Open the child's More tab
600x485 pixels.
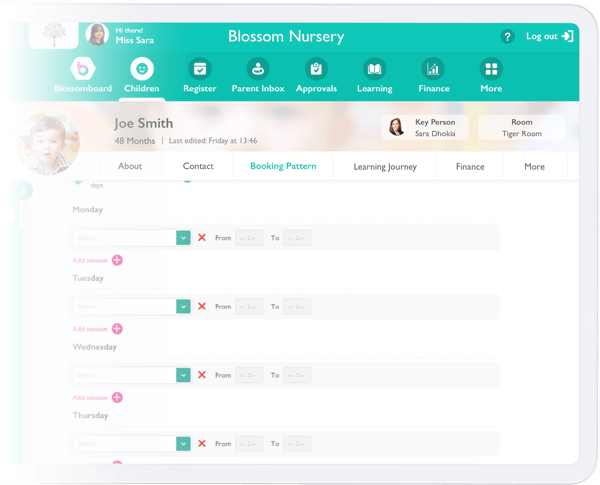coord(535,167)
